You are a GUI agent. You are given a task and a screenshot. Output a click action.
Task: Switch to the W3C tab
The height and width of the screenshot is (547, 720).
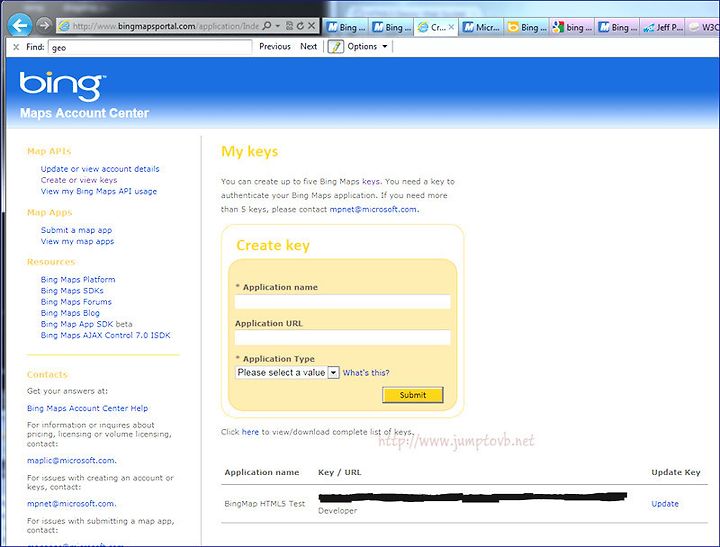point(703,28)
